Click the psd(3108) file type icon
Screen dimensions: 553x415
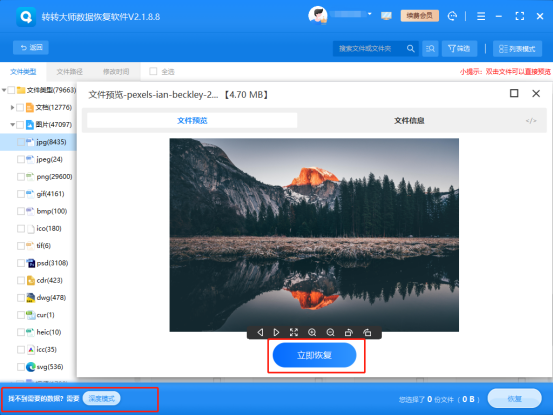pyautogui.click(x=31, y=263)
